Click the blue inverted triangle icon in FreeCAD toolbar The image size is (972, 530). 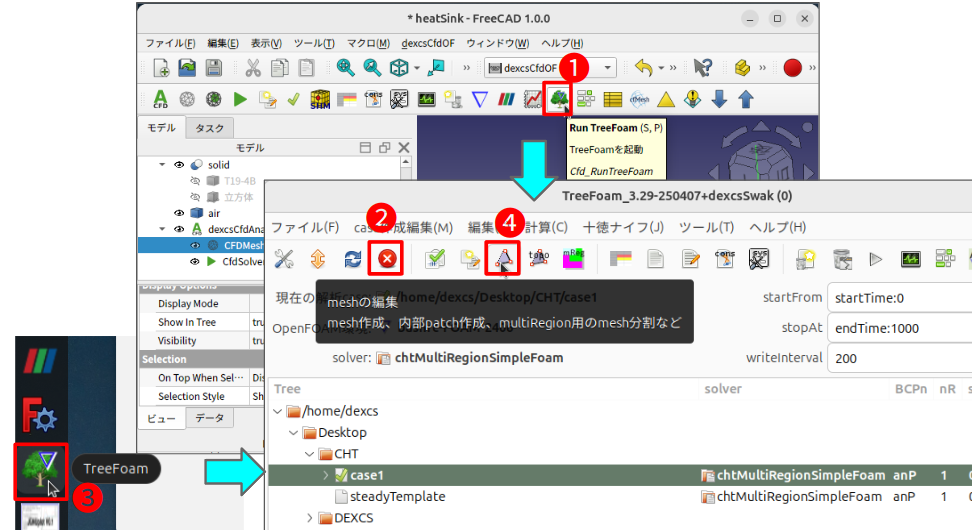click(x=480, y=99)
